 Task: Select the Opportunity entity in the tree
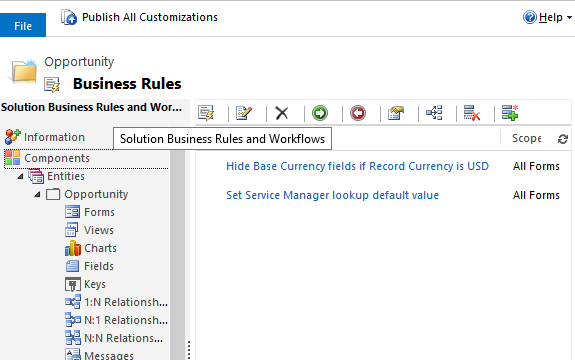tap(96, 194)
